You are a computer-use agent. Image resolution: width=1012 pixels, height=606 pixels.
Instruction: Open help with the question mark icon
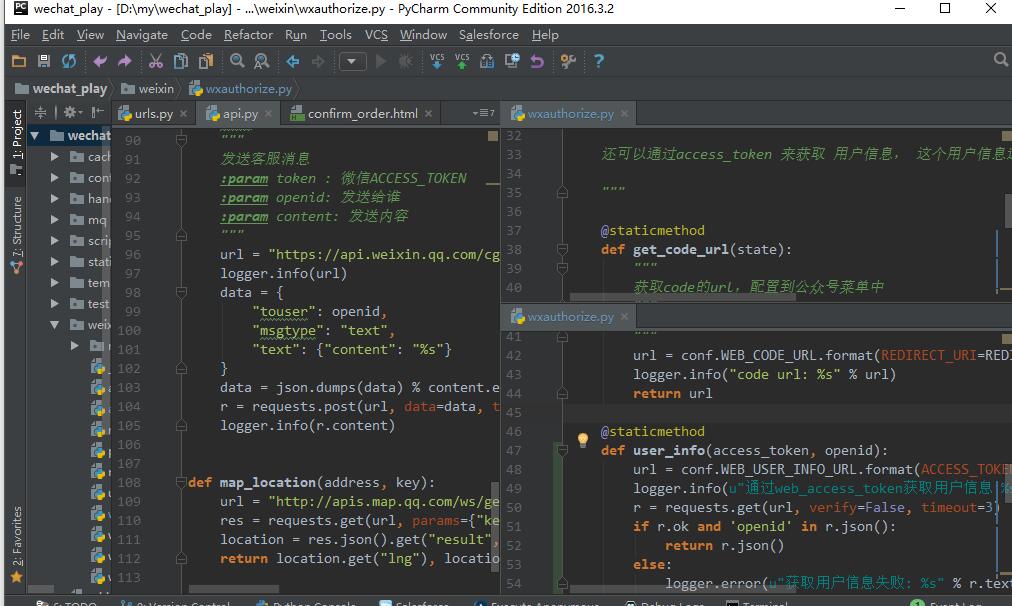598,60
